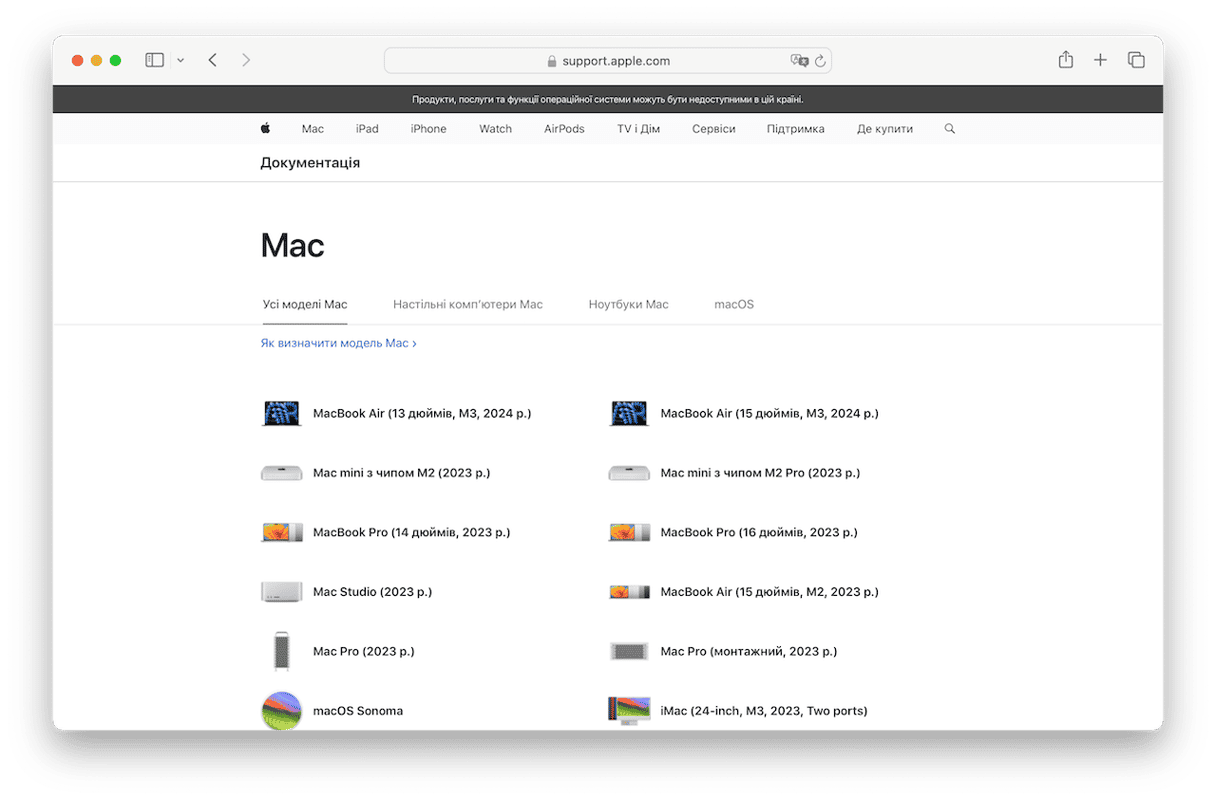This screenshot has width=1216, height=800.
Task: Click MacBook Air 15 дюймів M2 thumbnail
Action: 629,592
